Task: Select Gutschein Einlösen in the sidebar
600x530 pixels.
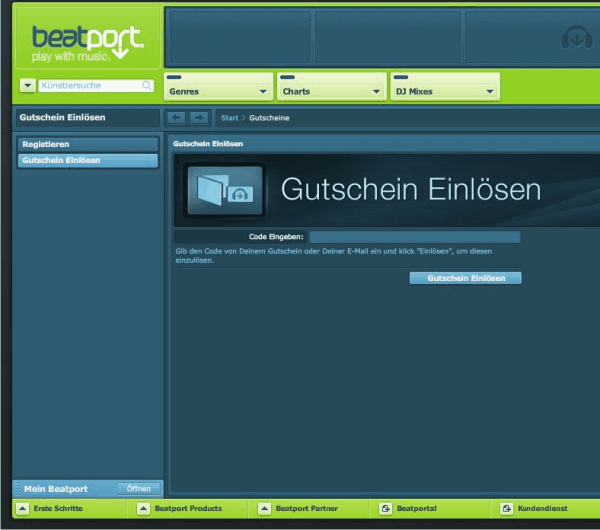Action: click(87, 160)
